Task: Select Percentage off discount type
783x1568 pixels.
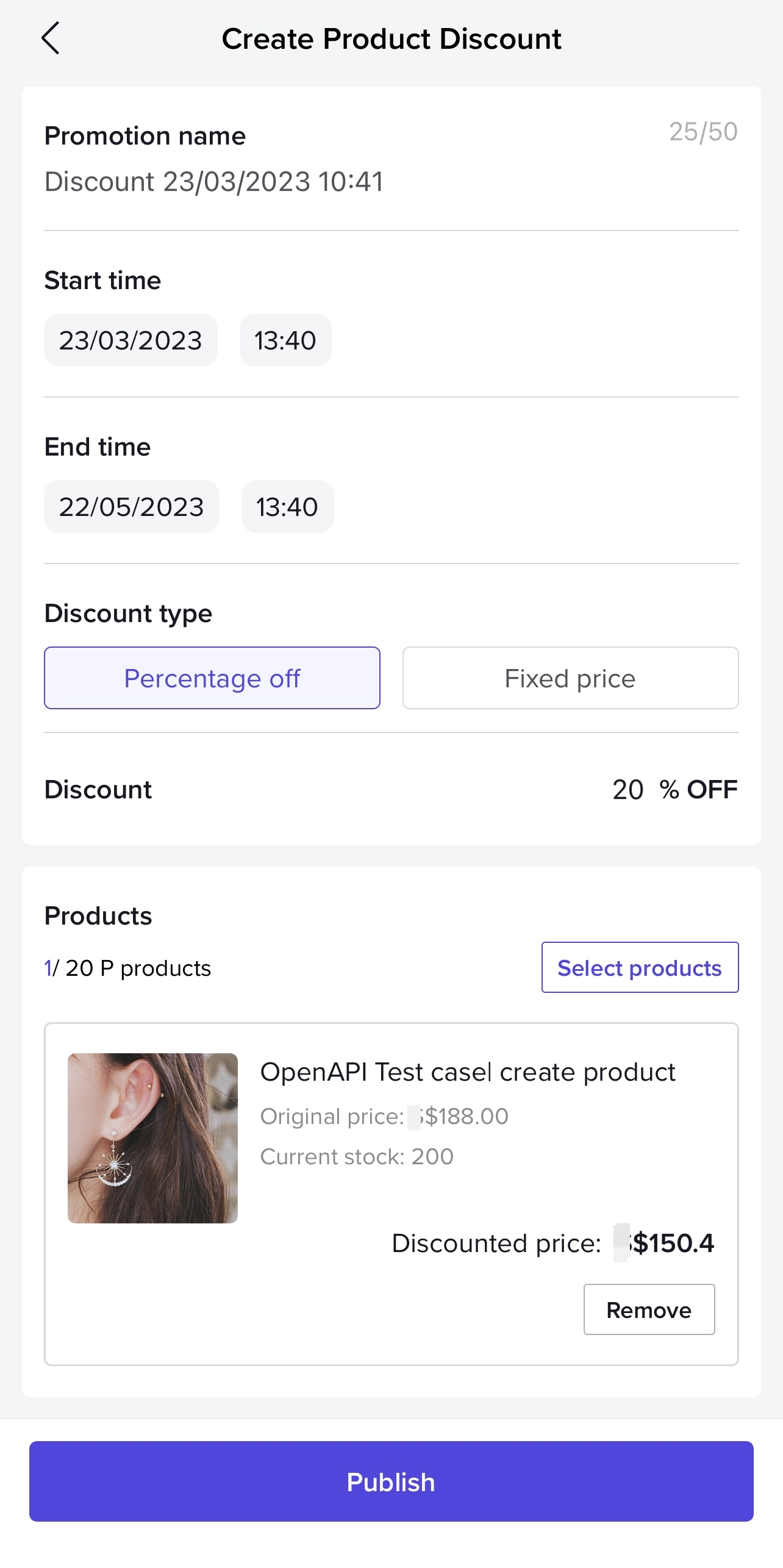Action: [212, 678]
